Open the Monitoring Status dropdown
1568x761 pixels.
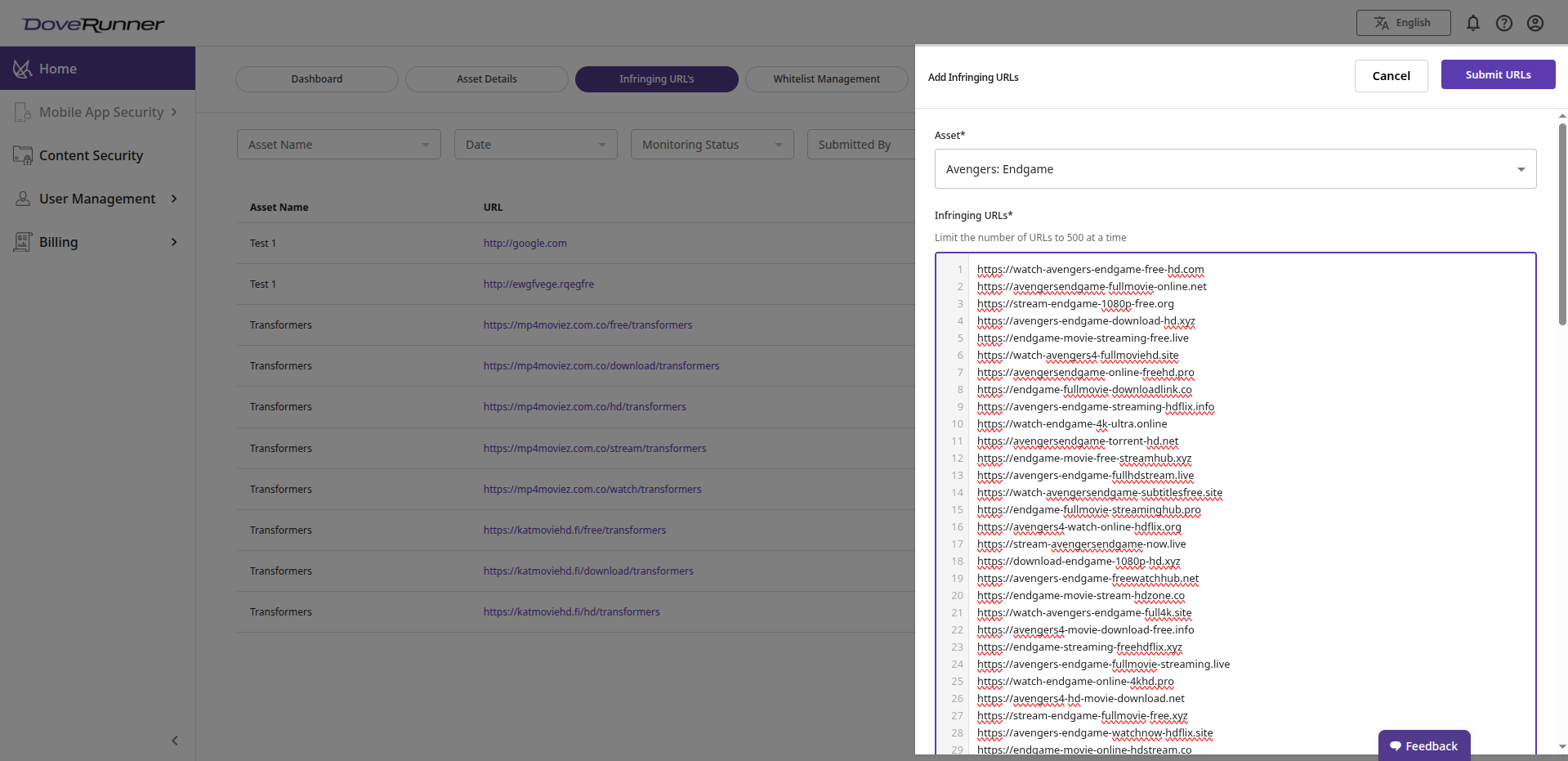point(712,144)
